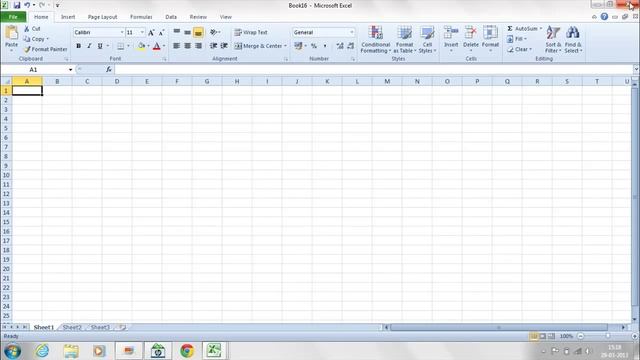The width and height of the screenshot is (640, 360).
Task: Open Format as Table gallery
Action: point(404,39)
